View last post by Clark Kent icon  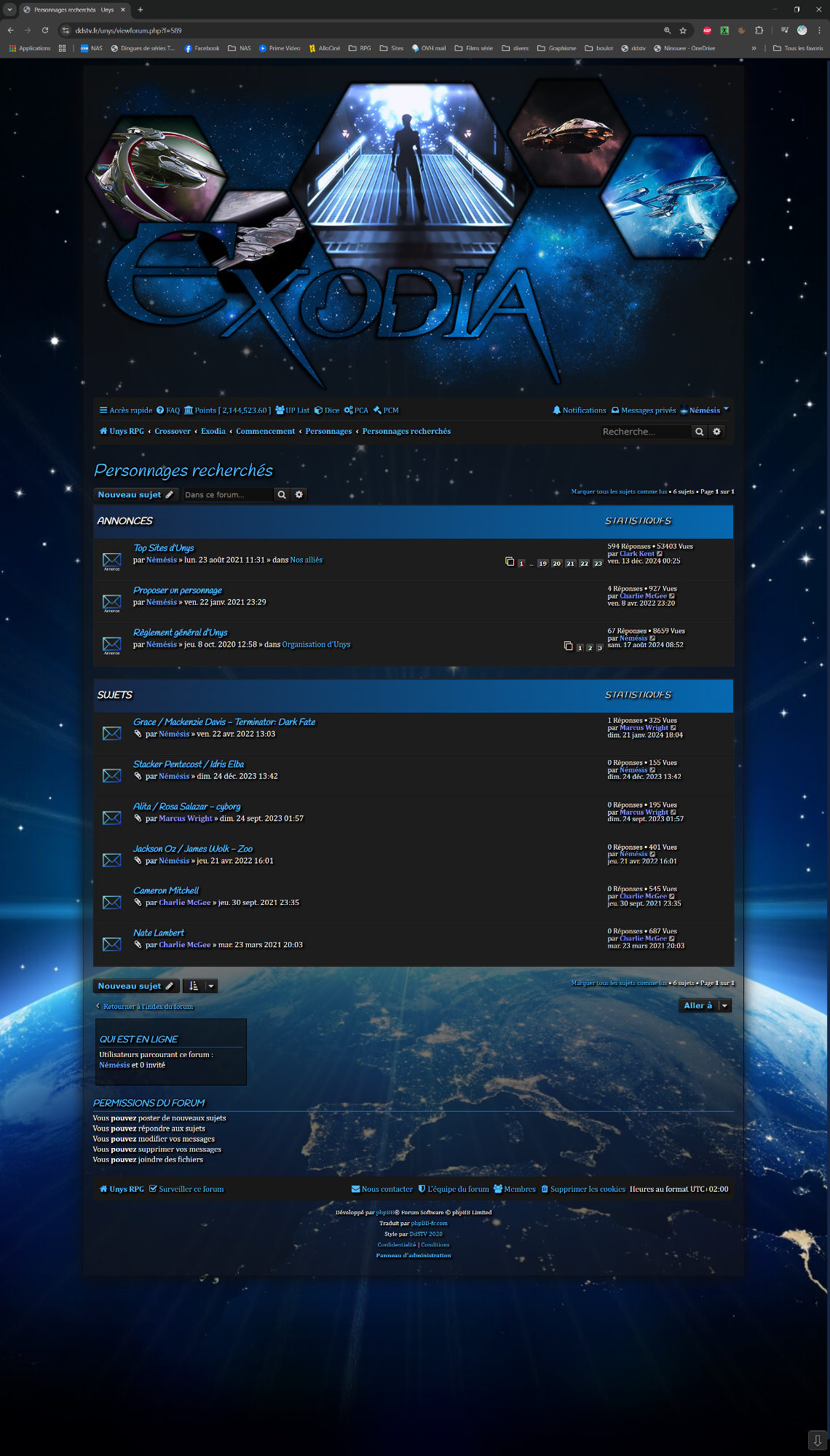tap(660, 554)
